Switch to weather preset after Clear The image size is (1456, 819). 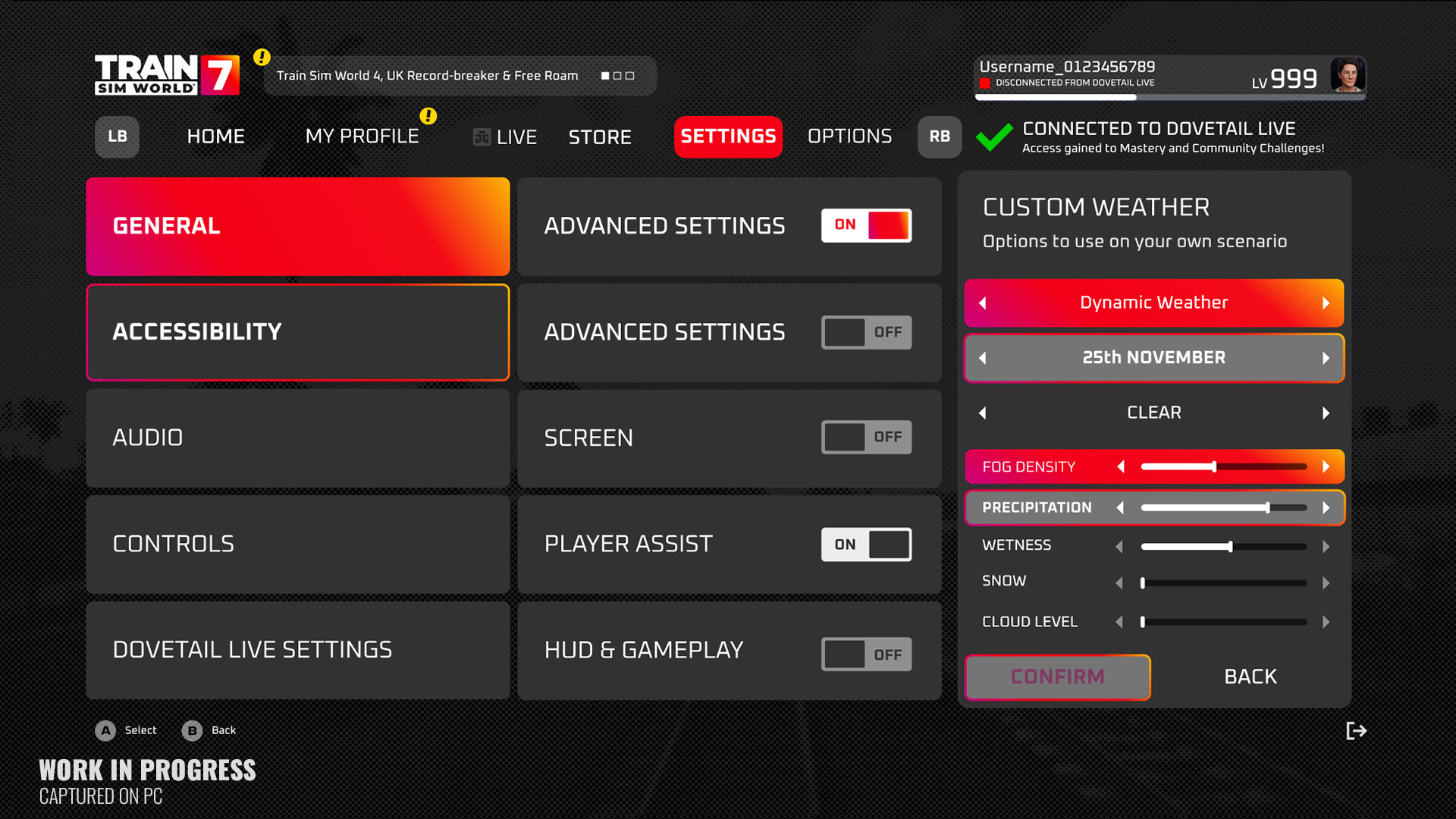(1326, 413)
